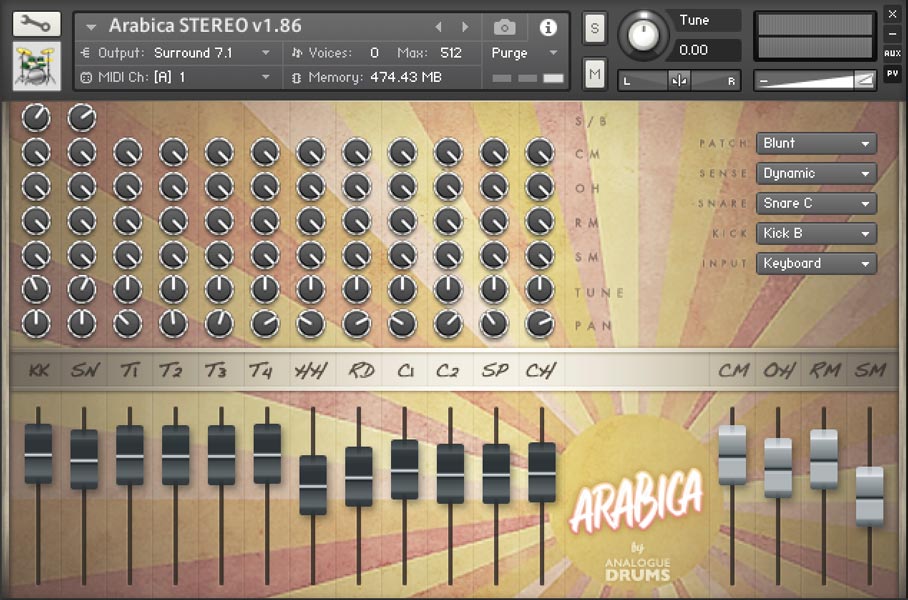This screenshot has width=908, height=600.
Task: Click the KK volume fader handle
Action: tap(38, 454)
